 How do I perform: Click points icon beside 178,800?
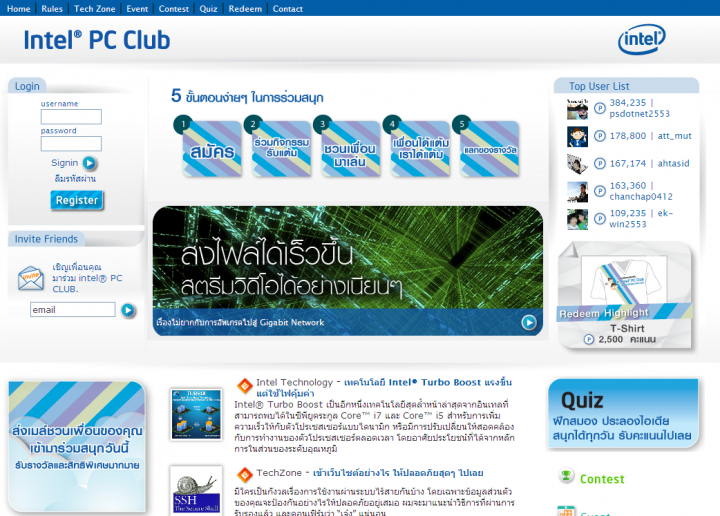pos(600,136)
